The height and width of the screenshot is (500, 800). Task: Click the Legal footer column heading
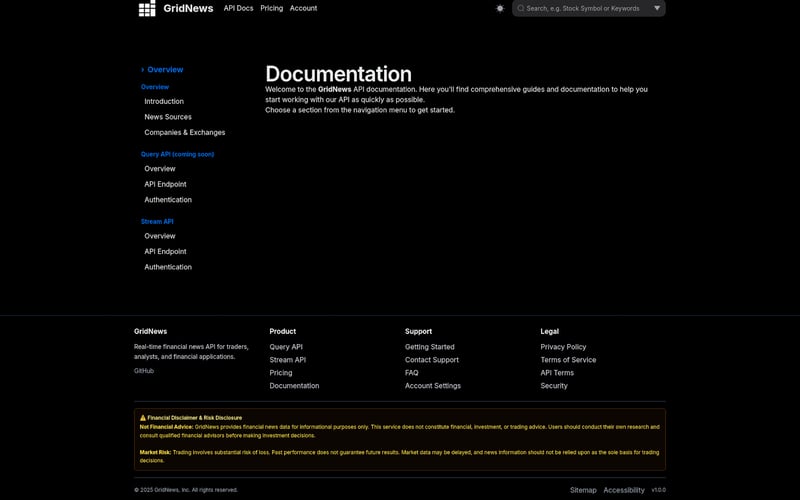coord(549,332)
